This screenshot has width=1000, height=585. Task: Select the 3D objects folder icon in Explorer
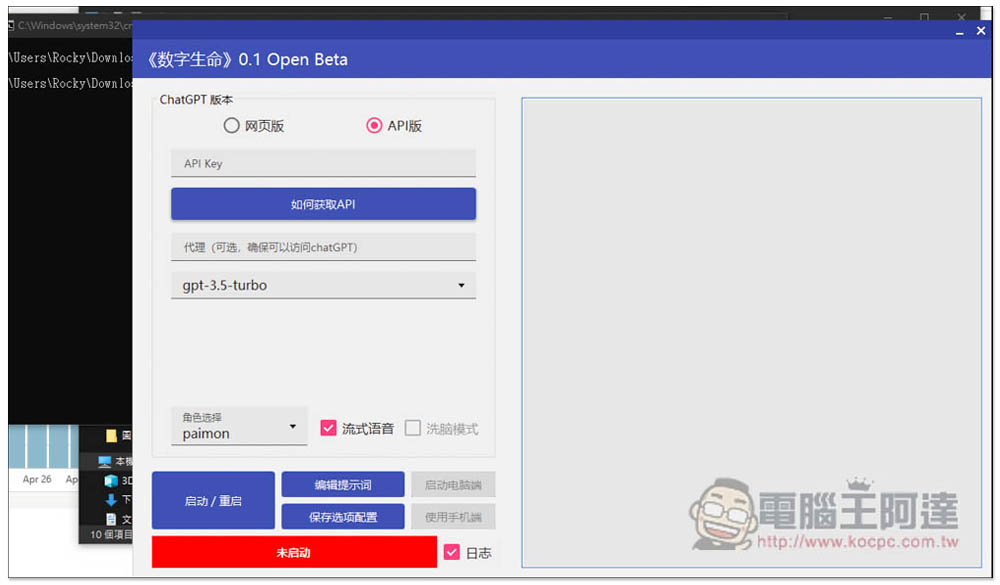pos(111,480)
